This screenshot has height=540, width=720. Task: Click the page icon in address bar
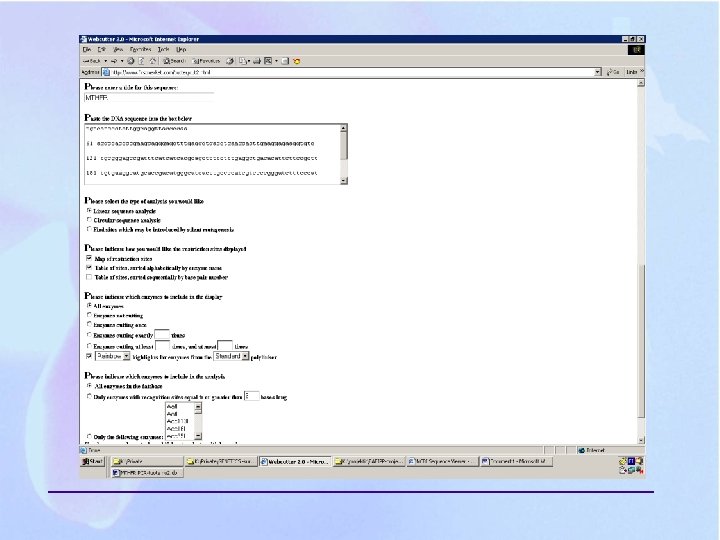click(106, 72)
